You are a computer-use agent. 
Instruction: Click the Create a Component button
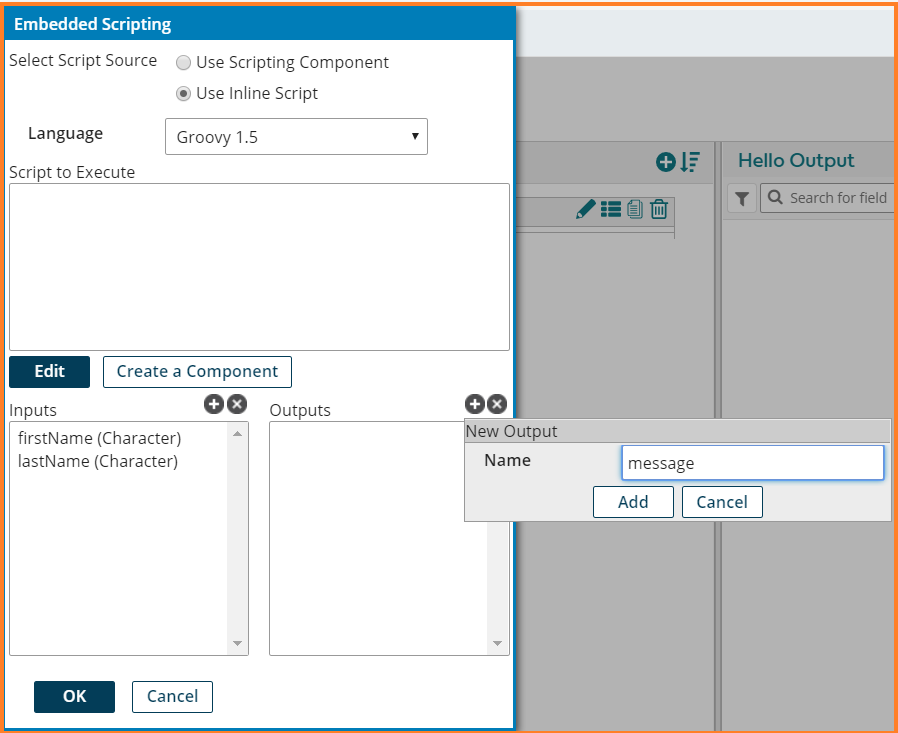(197, 371)
